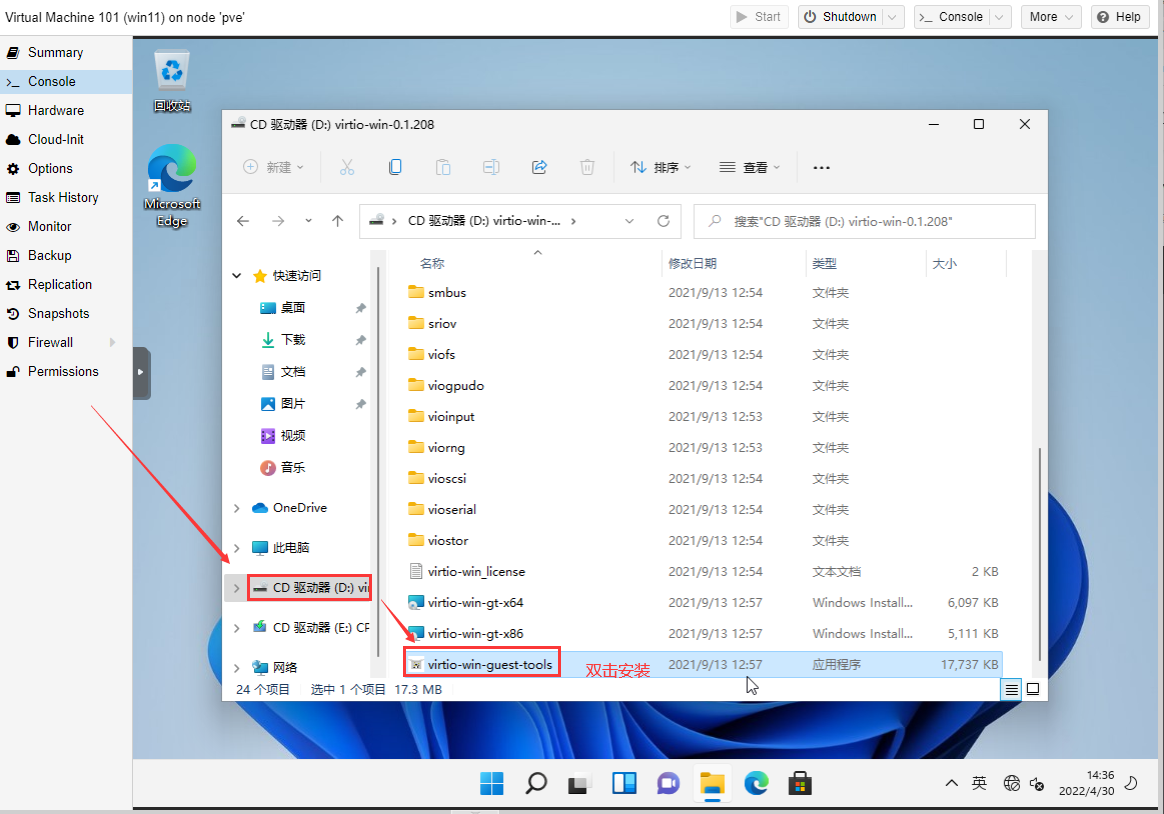1164x814 pixels.
Task: Open the Firewall tab
Action: [66, 342]
